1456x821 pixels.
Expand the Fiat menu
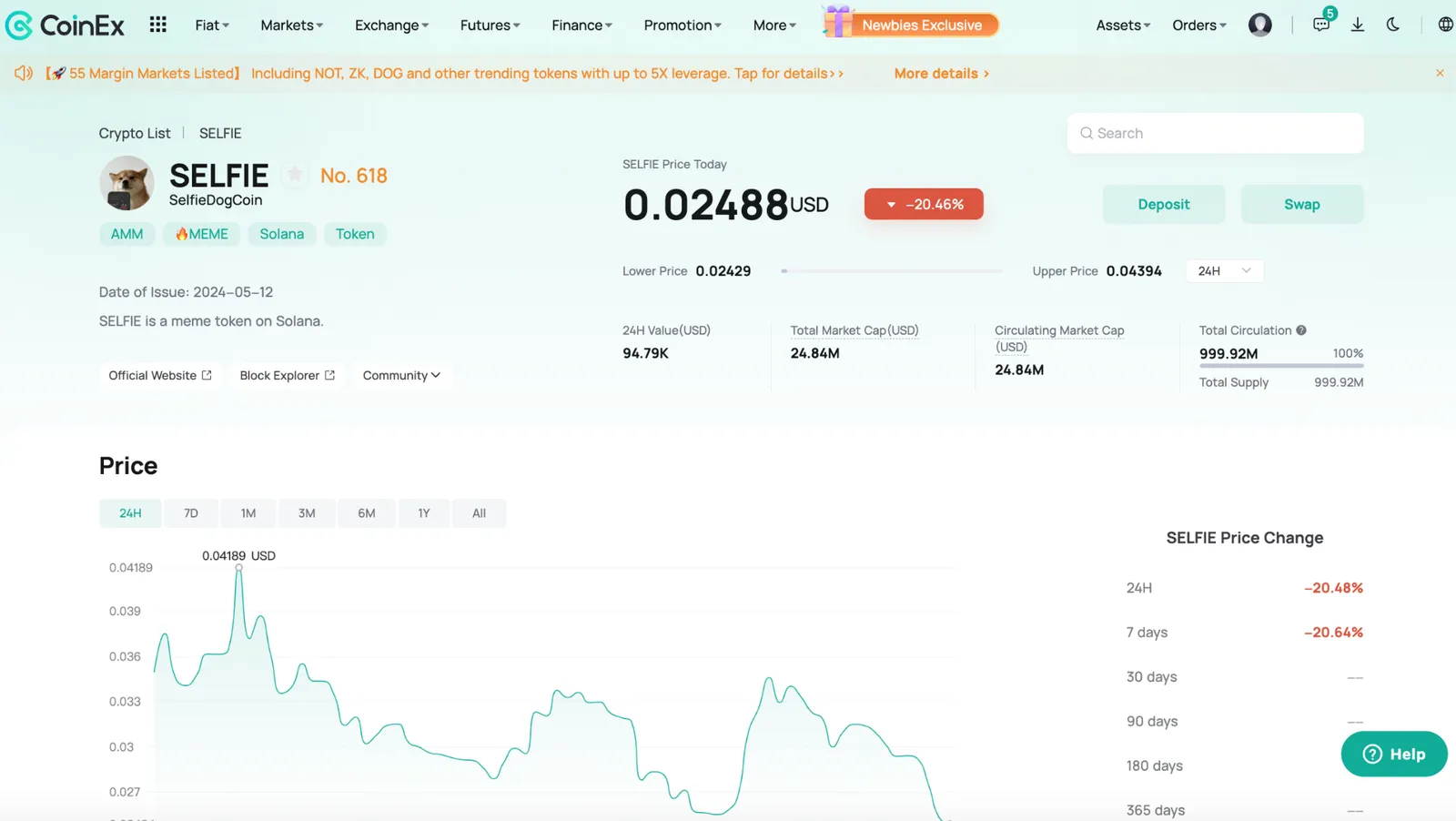pos(212,25)
